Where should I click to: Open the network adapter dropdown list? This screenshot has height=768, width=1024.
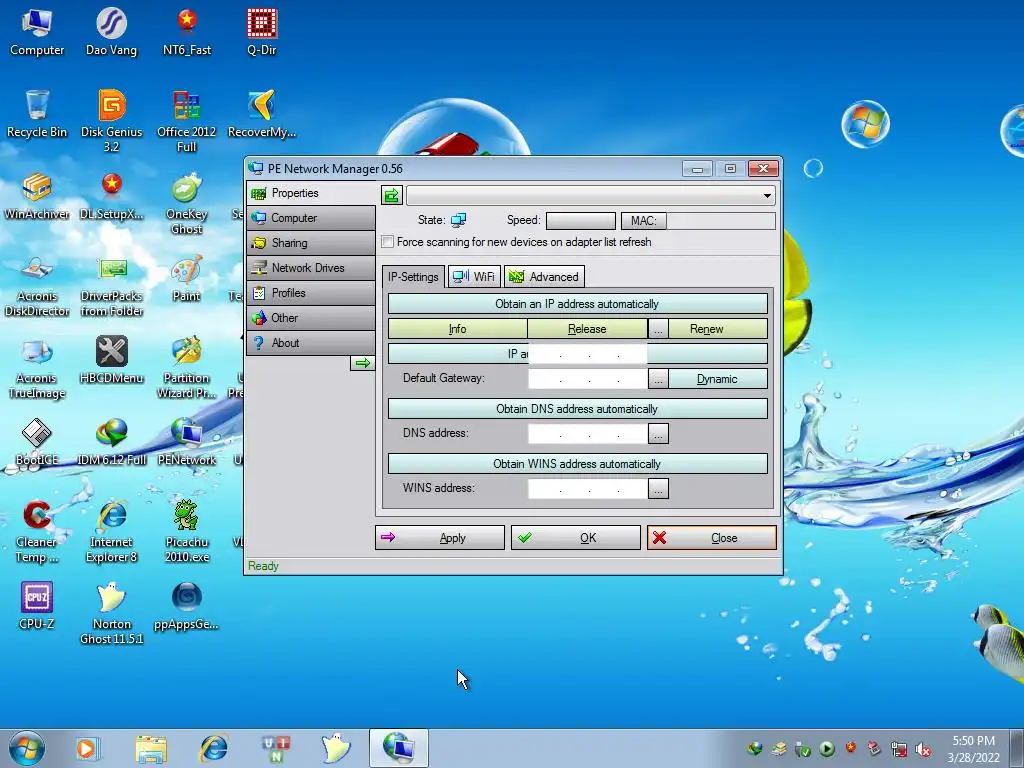click(x=767, y=195)
